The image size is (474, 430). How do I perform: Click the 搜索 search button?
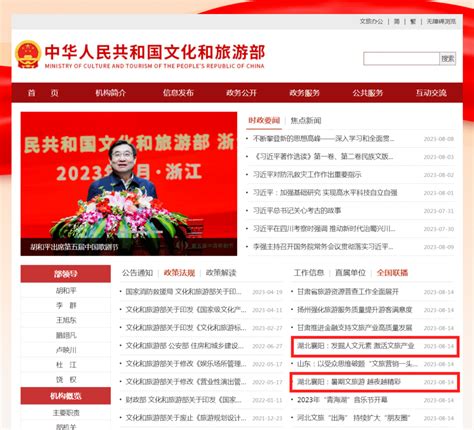pos(448,59)
